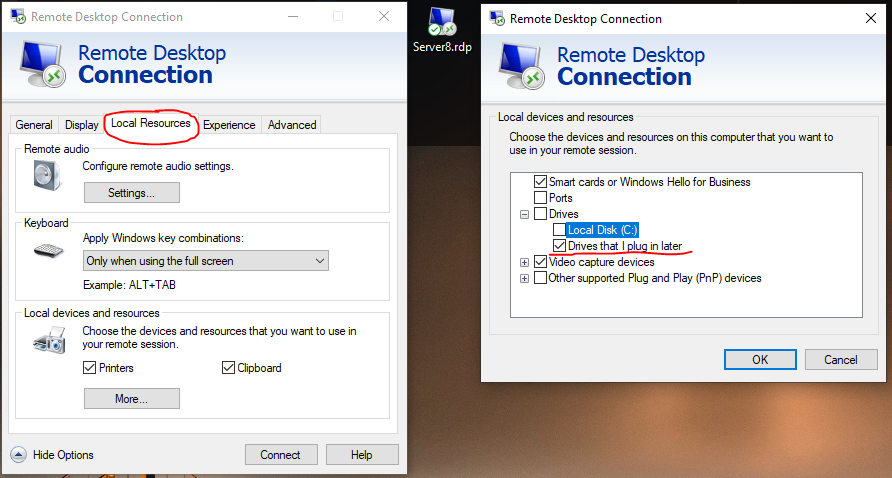The image size is (892, 478).
Task: Click the More button for local devices
Action: 132,398
